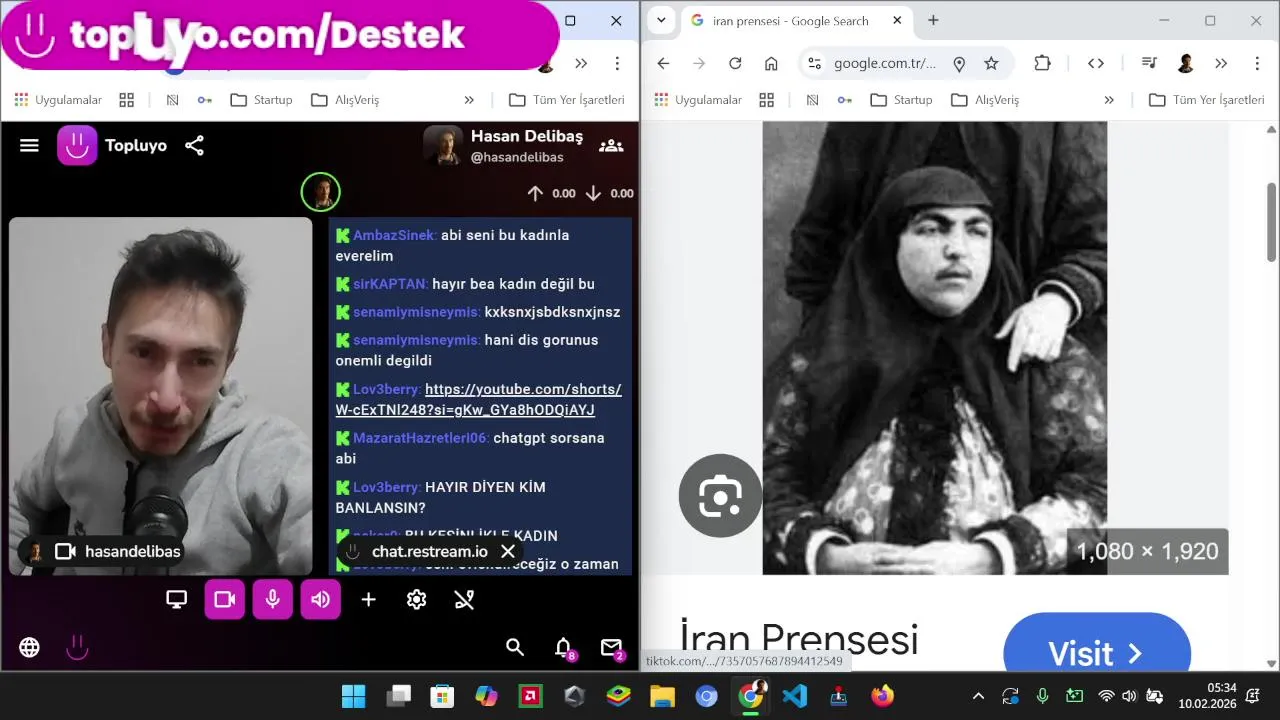Click the upload arrow showing 0.00
Viewport: 1280px width, 720px height.
coord(535,194)
